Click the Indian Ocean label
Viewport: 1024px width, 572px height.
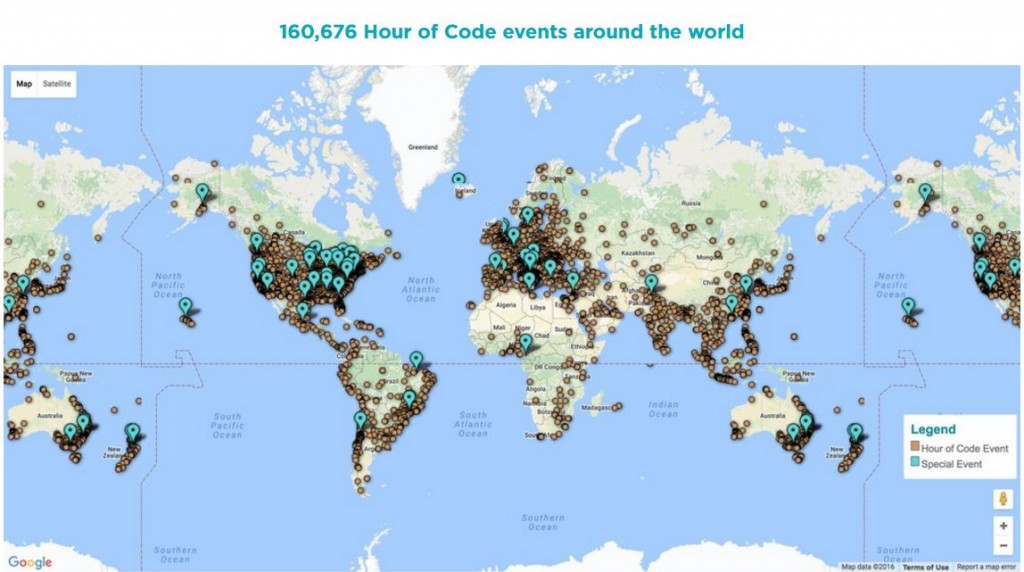point(663,409)
